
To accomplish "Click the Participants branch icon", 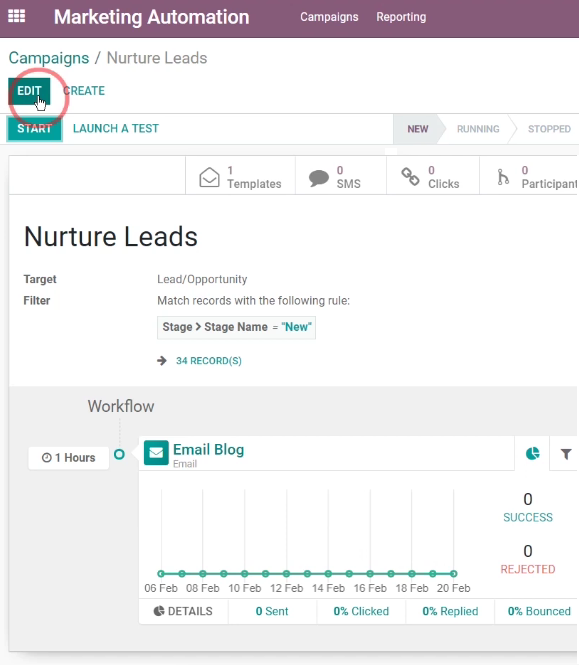I will pos(503,177).
